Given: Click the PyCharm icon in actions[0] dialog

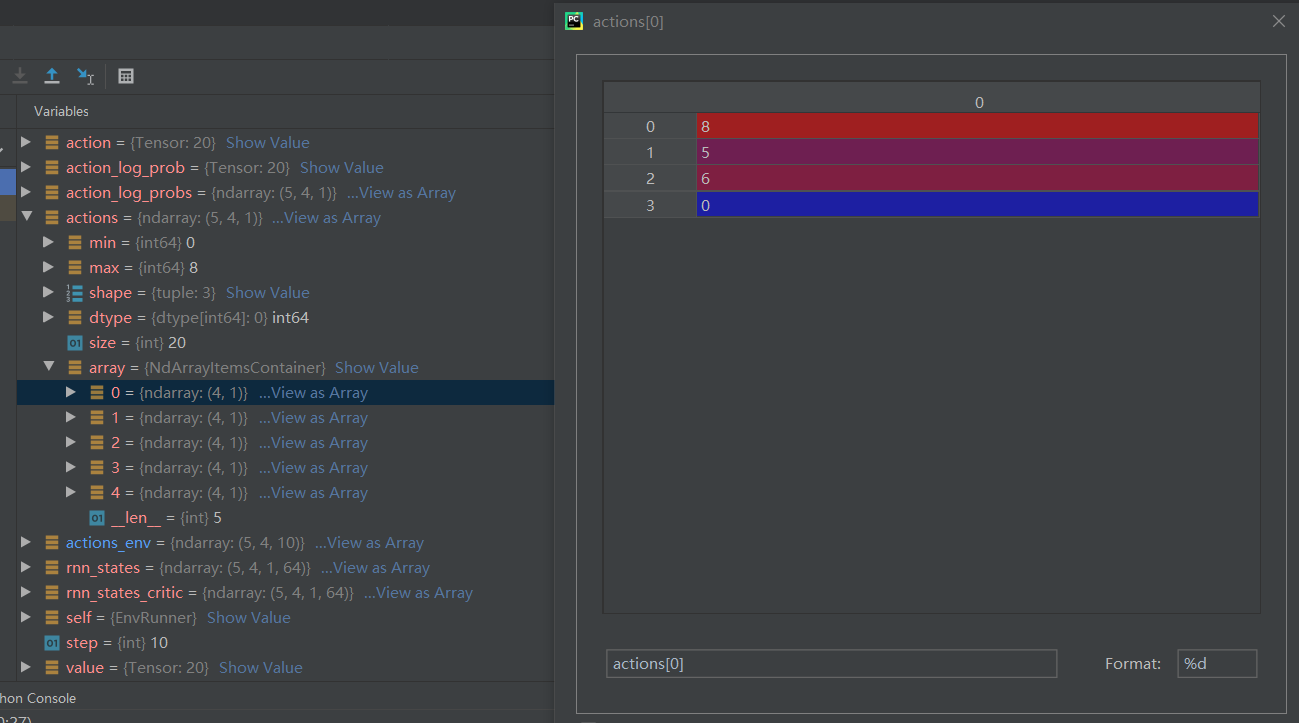Looking at the screenshot, I should point(574,21).
